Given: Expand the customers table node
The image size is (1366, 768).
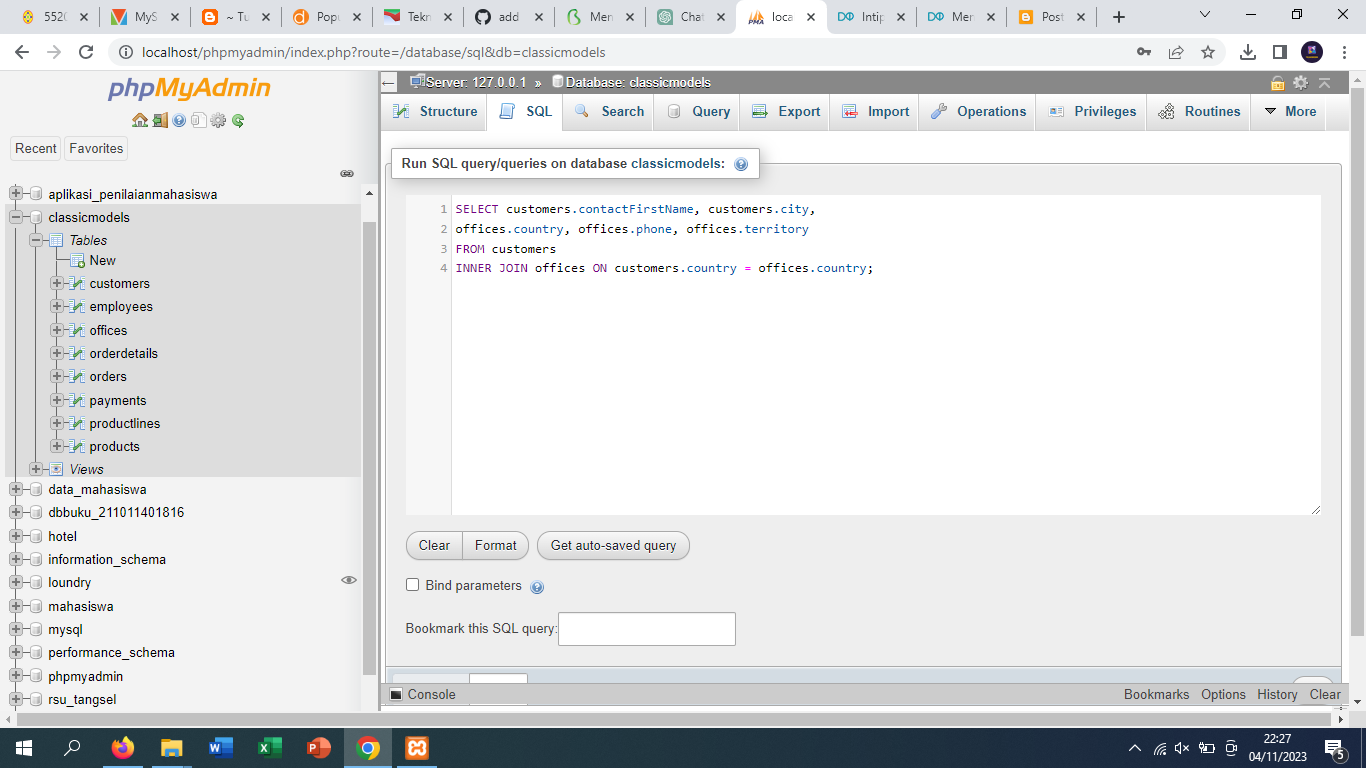Looking at the screenshot, I should (57, 284).
